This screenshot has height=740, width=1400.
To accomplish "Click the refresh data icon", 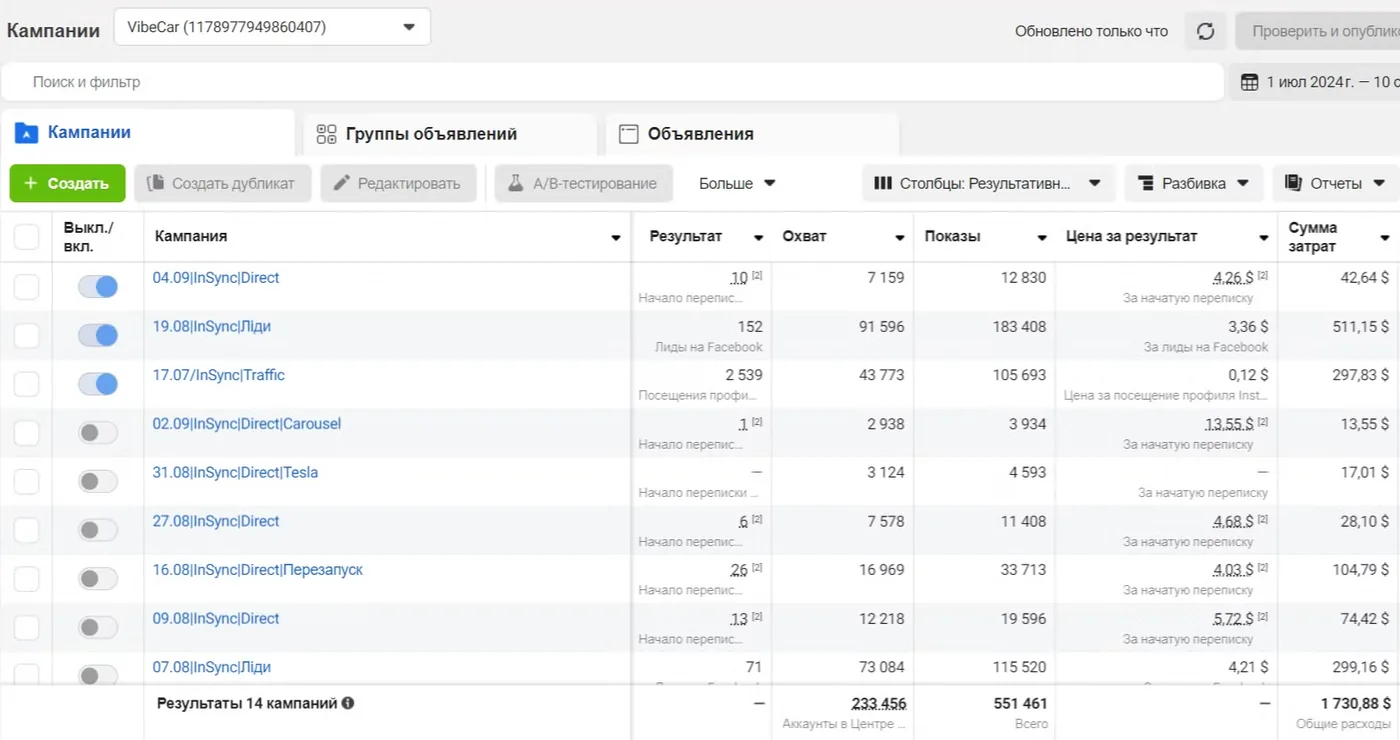I will [x=1206, y=31].
